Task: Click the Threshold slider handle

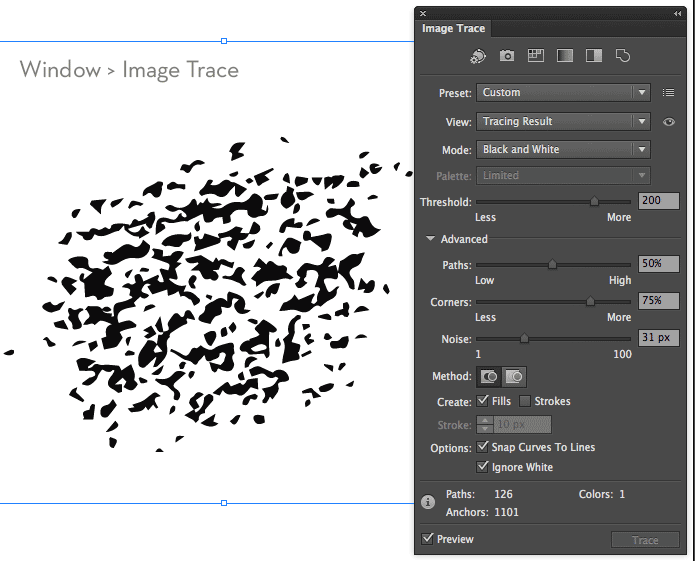Action: click(x=594, y=201)
